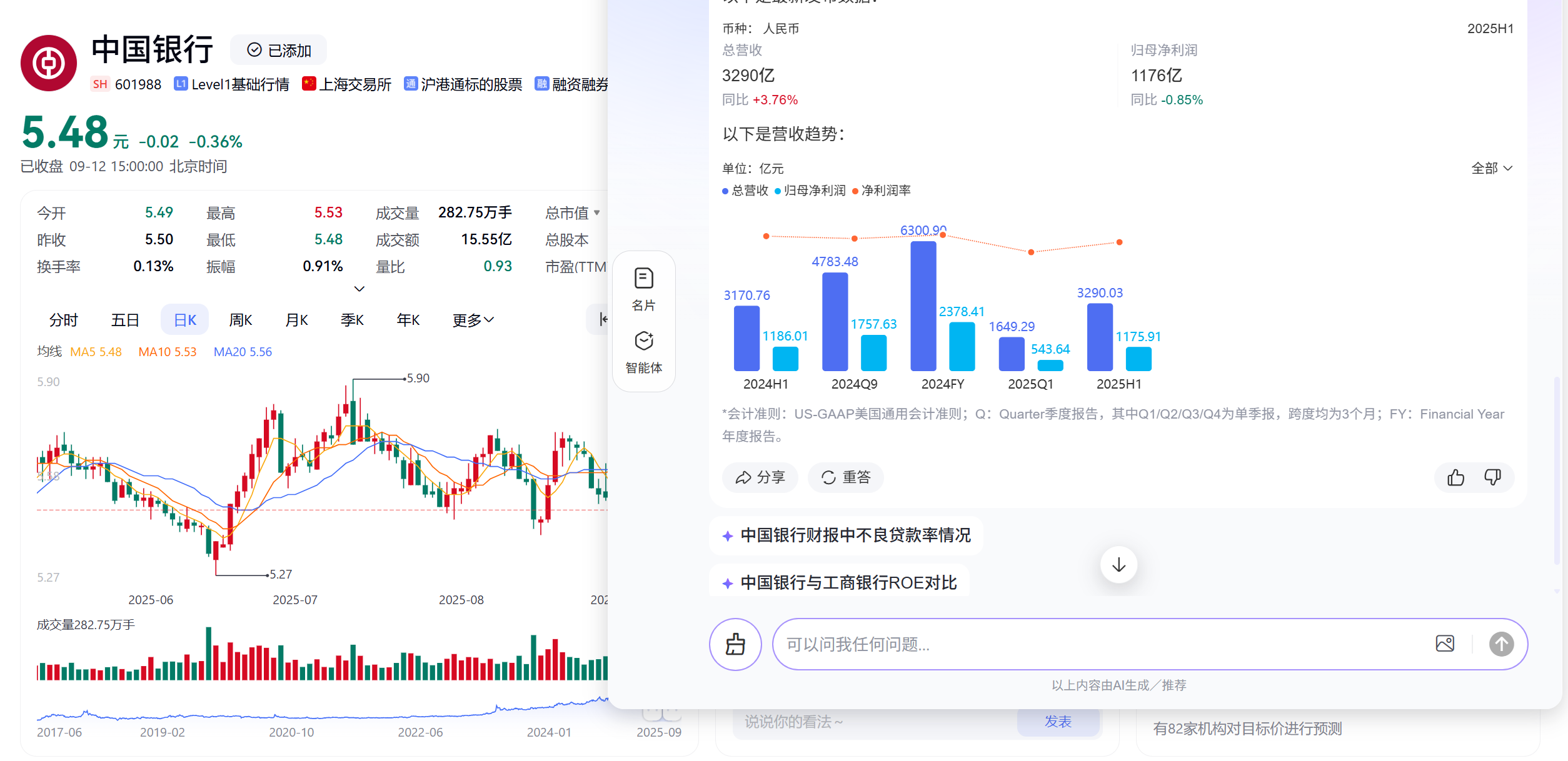The image size is (1568, 761).
Task: Click the 成交量282.75万手 volume label
Action: tap(86, 625)
